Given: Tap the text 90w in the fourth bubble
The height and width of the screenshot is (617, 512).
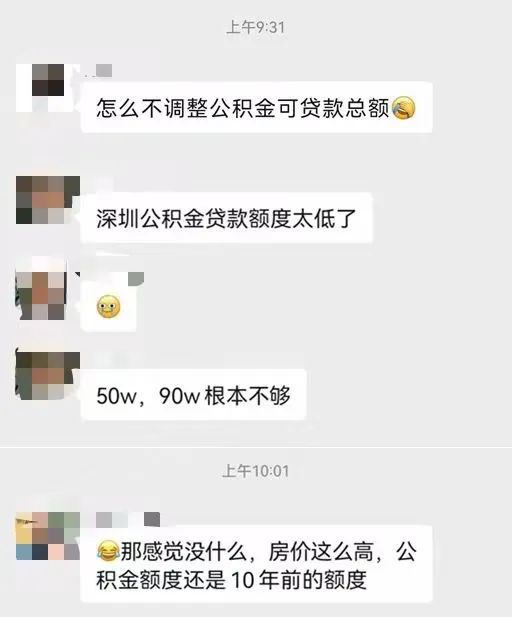Looking at the screenshot, I should pos(180,395).
